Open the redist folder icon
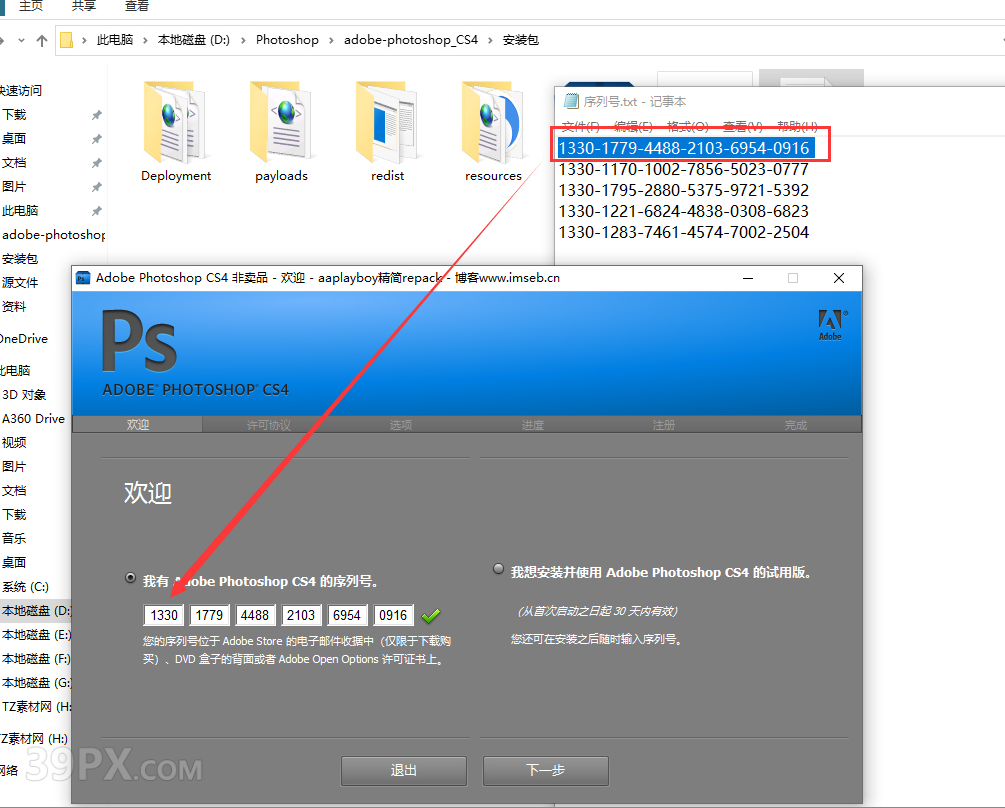 387,122
